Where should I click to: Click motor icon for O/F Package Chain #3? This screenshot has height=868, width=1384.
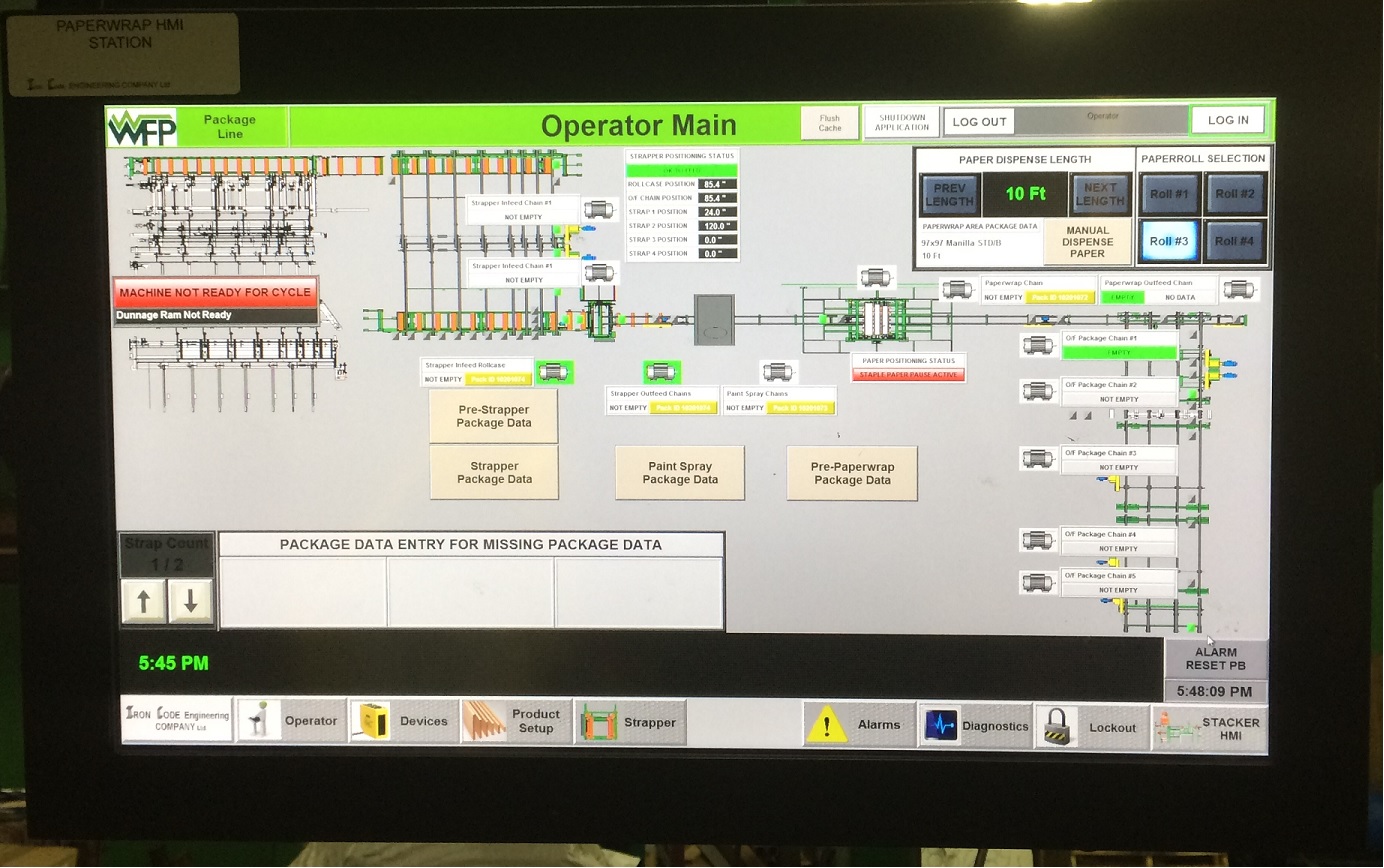1038,458
